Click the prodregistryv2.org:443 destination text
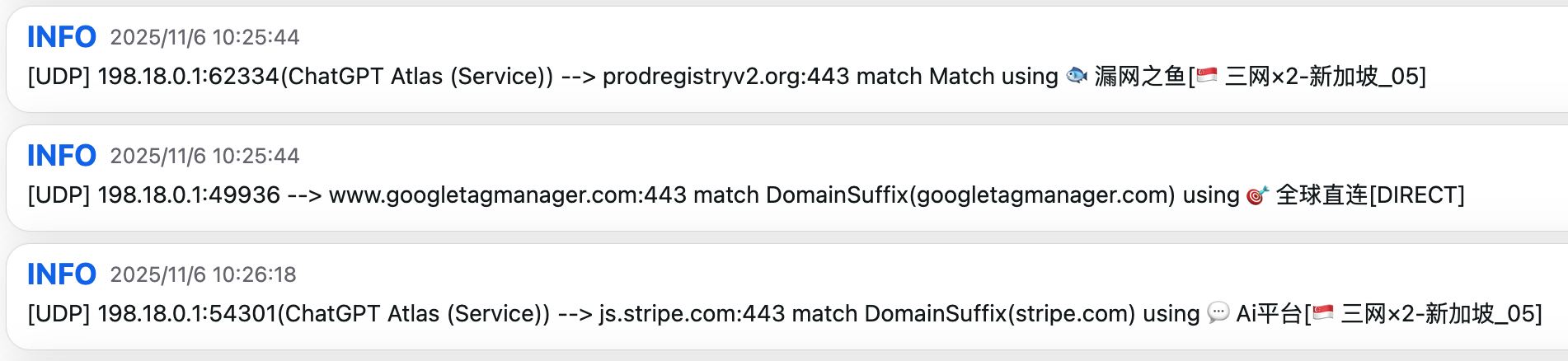Screen dimensions: 1568x361 coord(726,77)
